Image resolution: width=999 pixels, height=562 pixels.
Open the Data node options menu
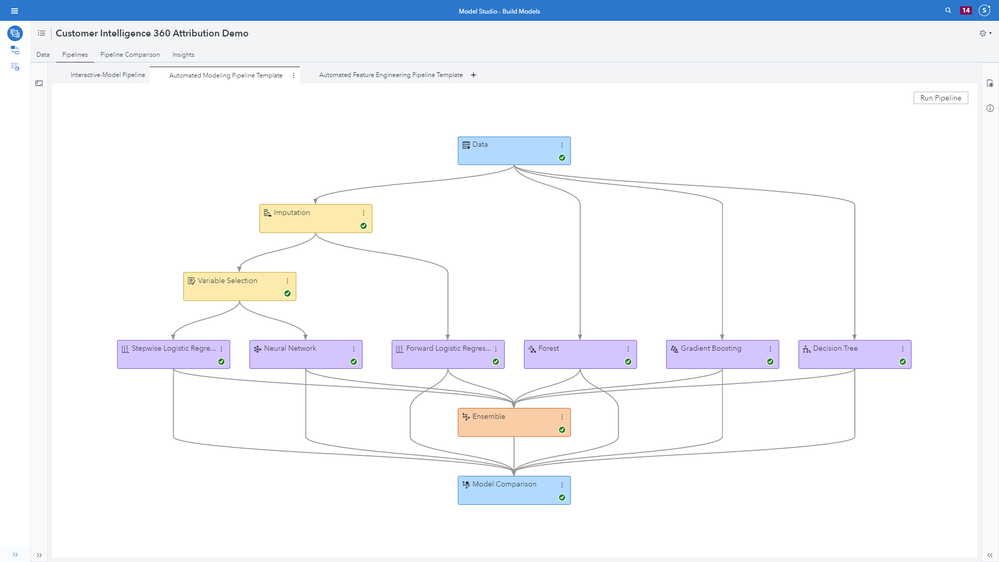click(x=562, y=145)
